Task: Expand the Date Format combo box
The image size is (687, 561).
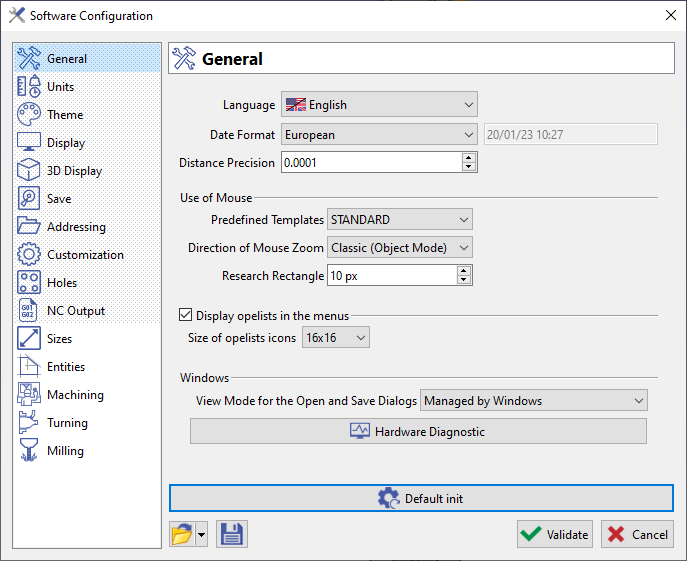Action: point(379,134)
